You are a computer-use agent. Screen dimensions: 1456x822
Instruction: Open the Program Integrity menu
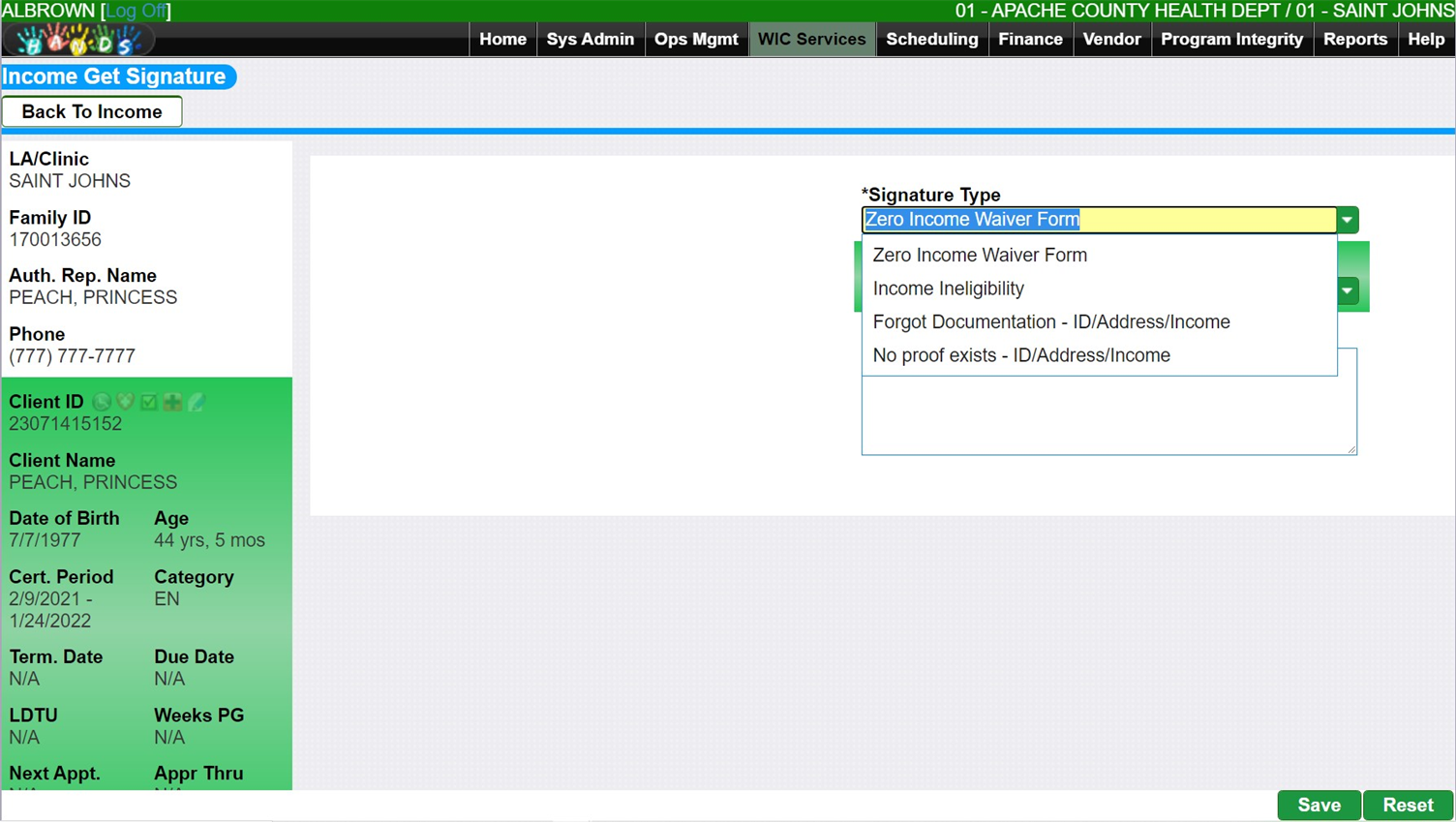1231,40
